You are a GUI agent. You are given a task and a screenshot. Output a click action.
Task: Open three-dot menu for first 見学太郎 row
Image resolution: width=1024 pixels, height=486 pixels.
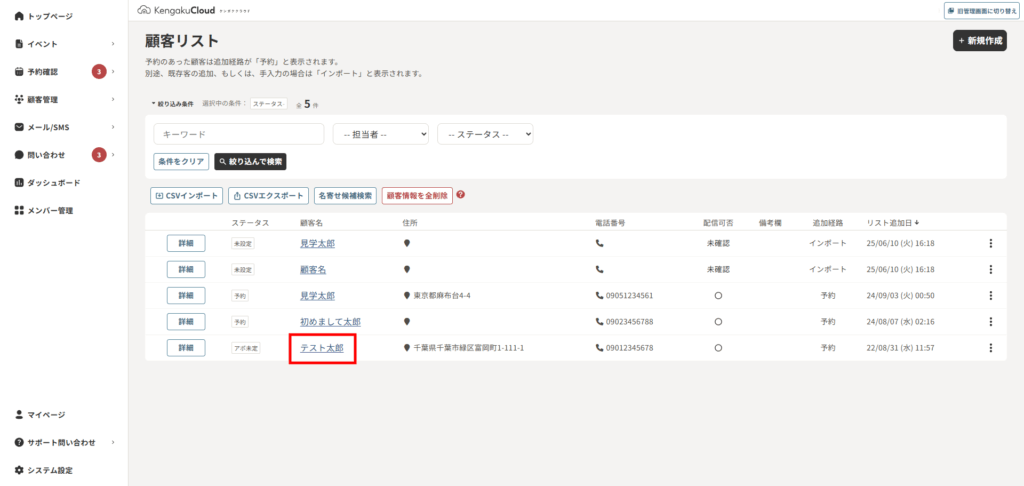coord(990,243)
